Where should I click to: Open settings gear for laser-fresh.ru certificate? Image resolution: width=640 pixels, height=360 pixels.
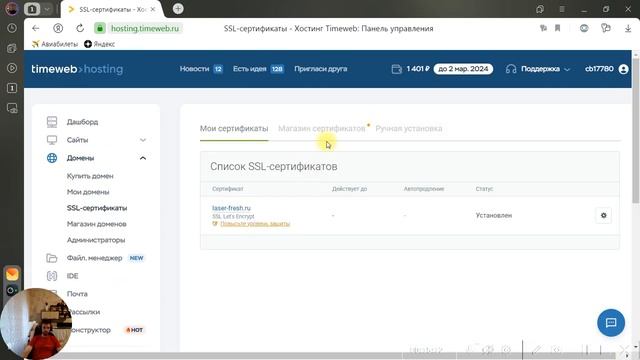[x=604, y=215]
